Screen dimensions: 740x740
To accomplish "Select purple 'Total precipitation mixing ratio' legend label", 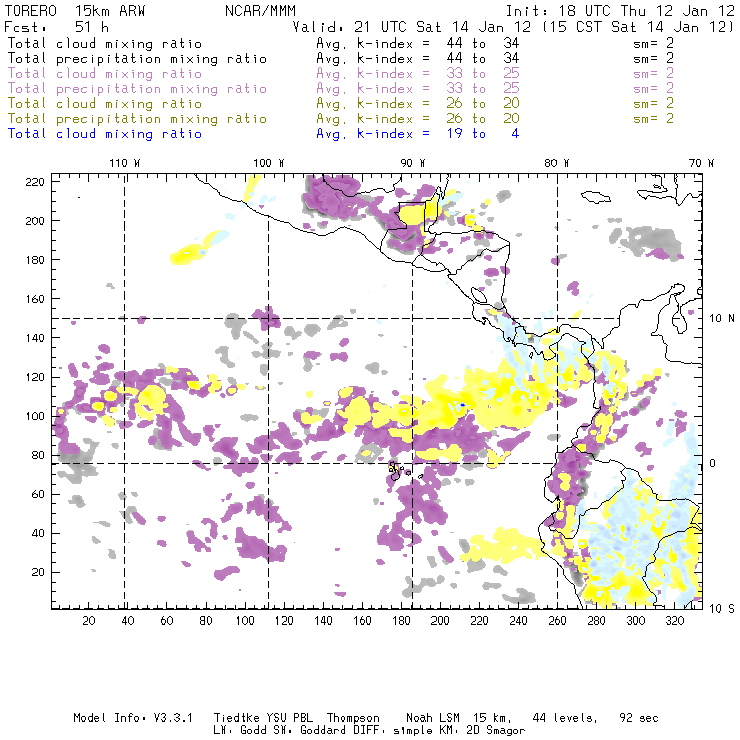I will (x=137, y=89).
